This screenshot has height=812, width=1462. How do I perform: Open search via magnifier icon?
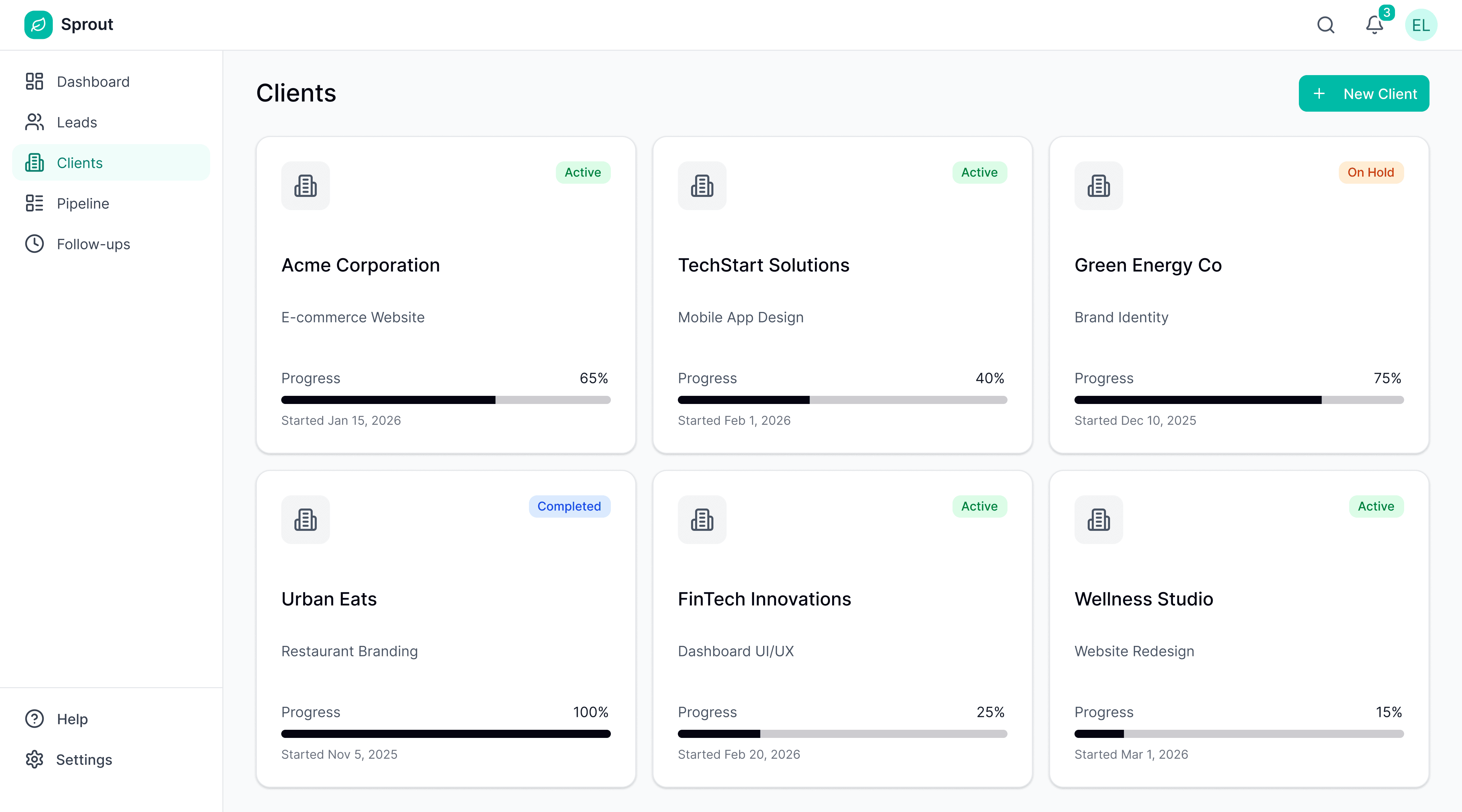pos(1325,25)
